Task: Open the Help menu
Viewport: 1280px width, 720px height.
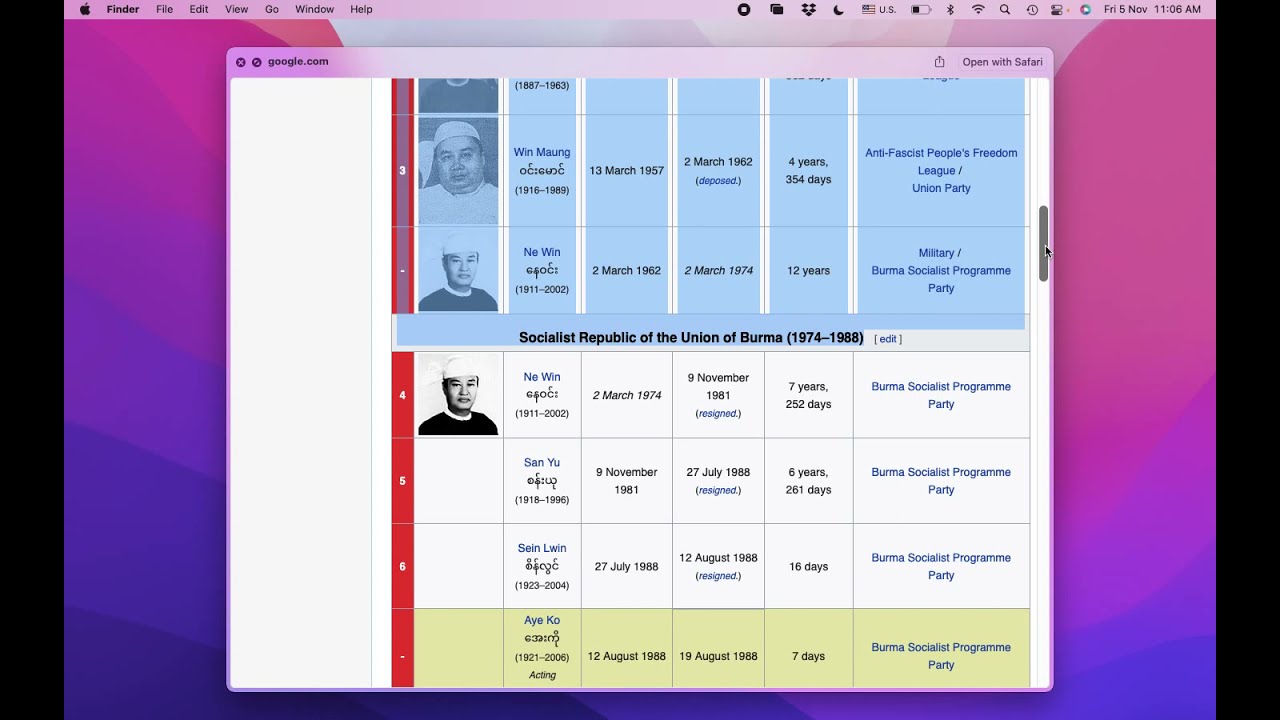Action: tap(361, 9)
